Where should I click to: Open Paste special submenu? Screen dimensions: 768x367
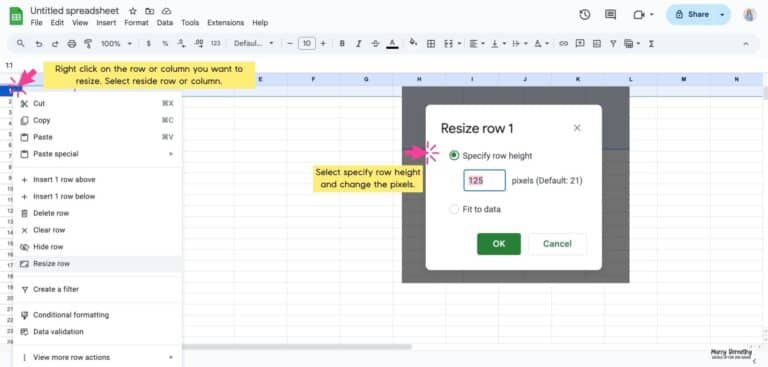(97, 154)
